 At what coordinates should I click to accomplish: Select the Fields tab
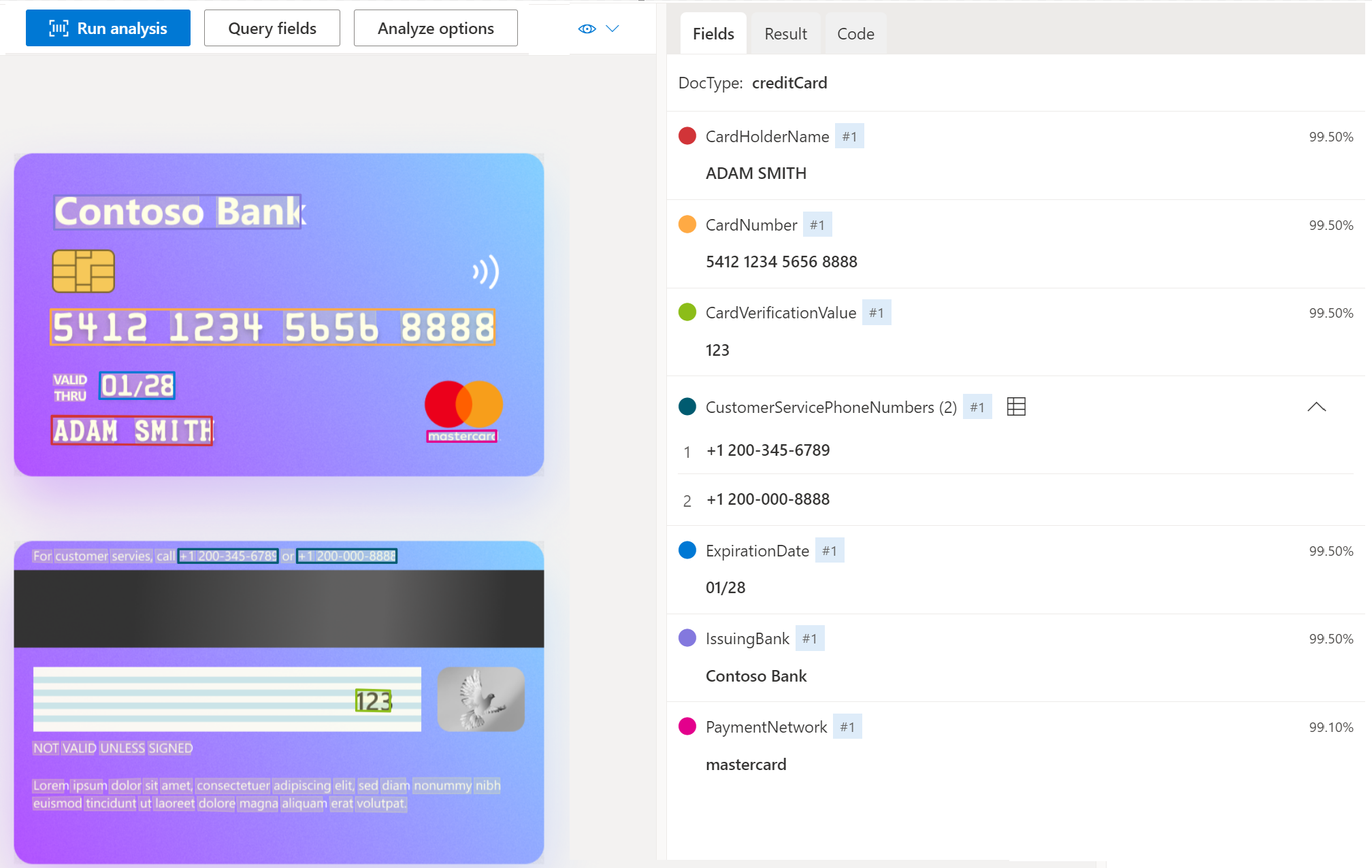pyautogui.click(x=714, y=33)
